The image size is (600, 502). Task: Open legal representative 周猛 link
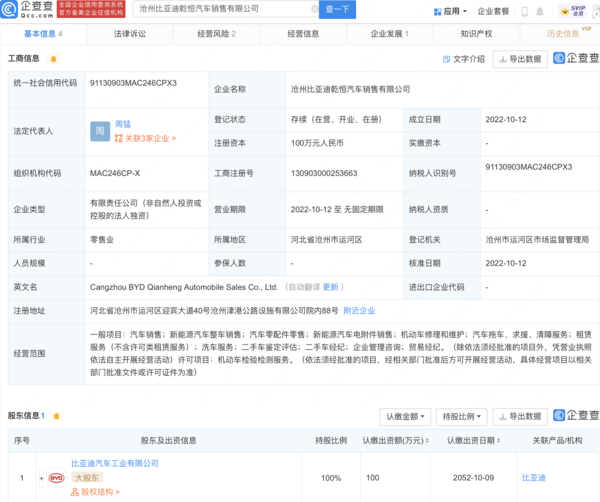tap(123, 124)
